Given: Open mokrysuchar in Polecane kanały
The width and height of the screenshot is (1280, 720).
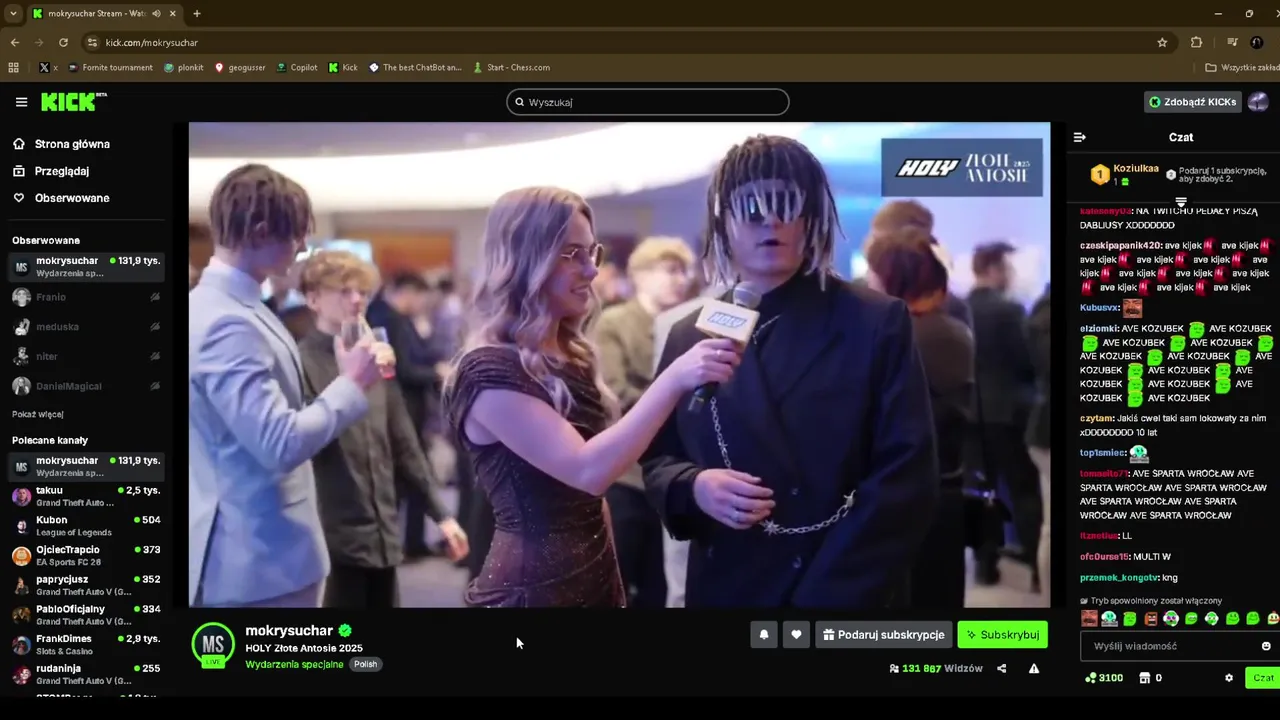Looking at the screenshot, I should pos(86,466).
